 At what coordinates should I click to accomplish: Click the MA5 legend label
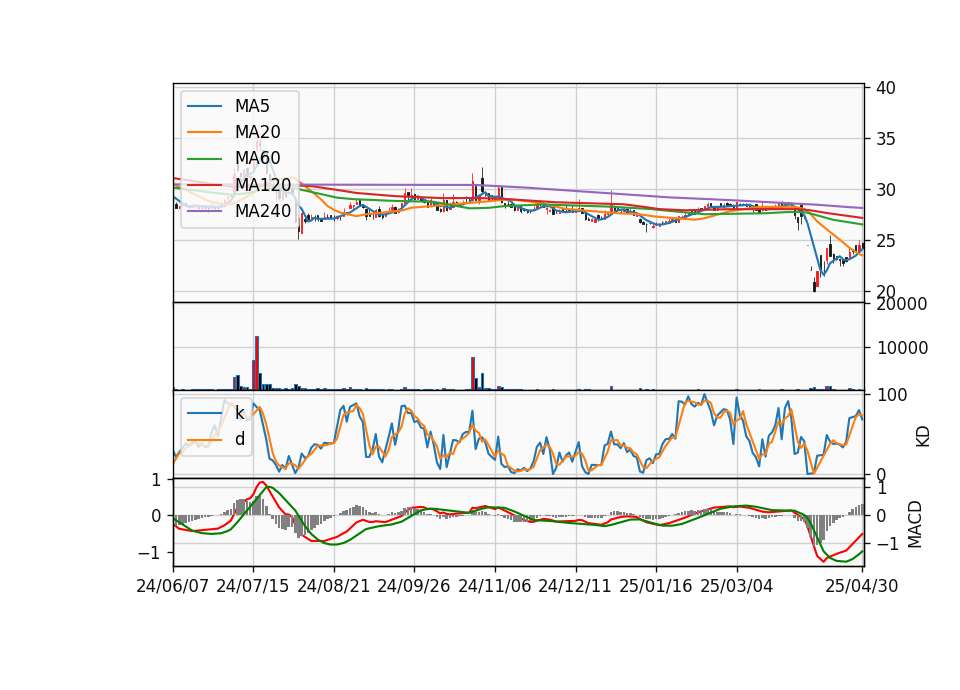point(252,106)
